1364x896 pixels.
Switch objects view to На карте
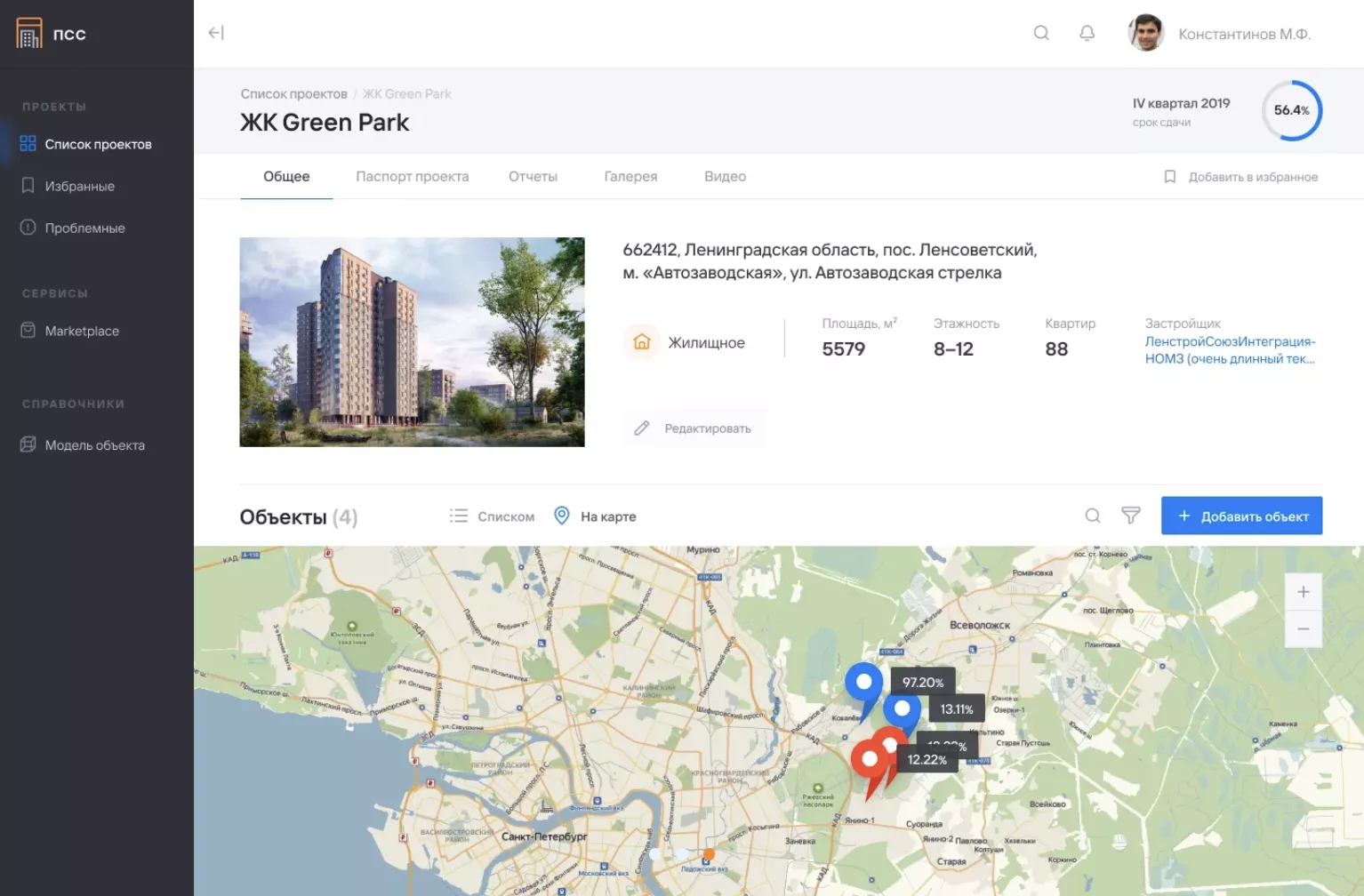tap(594, 516)
